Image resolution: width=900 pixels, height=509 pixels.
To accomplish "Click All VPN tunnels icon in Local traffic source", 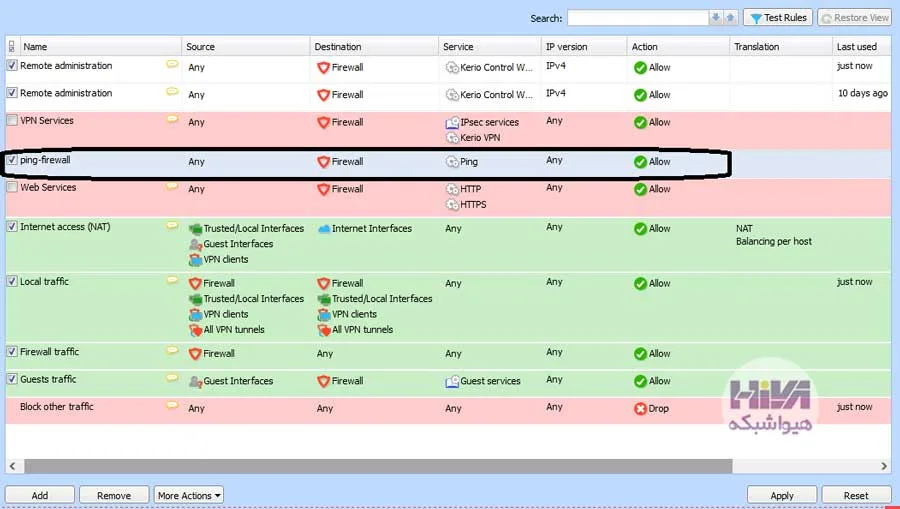I will (195, 330).
